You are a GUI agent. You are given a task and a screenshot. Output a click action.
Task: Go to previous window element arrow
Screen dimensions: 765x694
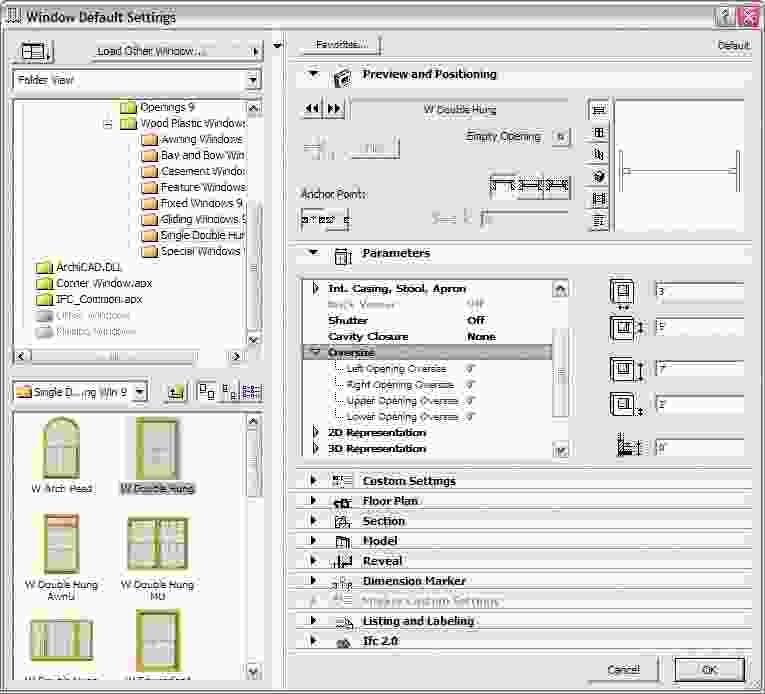pos(312,108)
